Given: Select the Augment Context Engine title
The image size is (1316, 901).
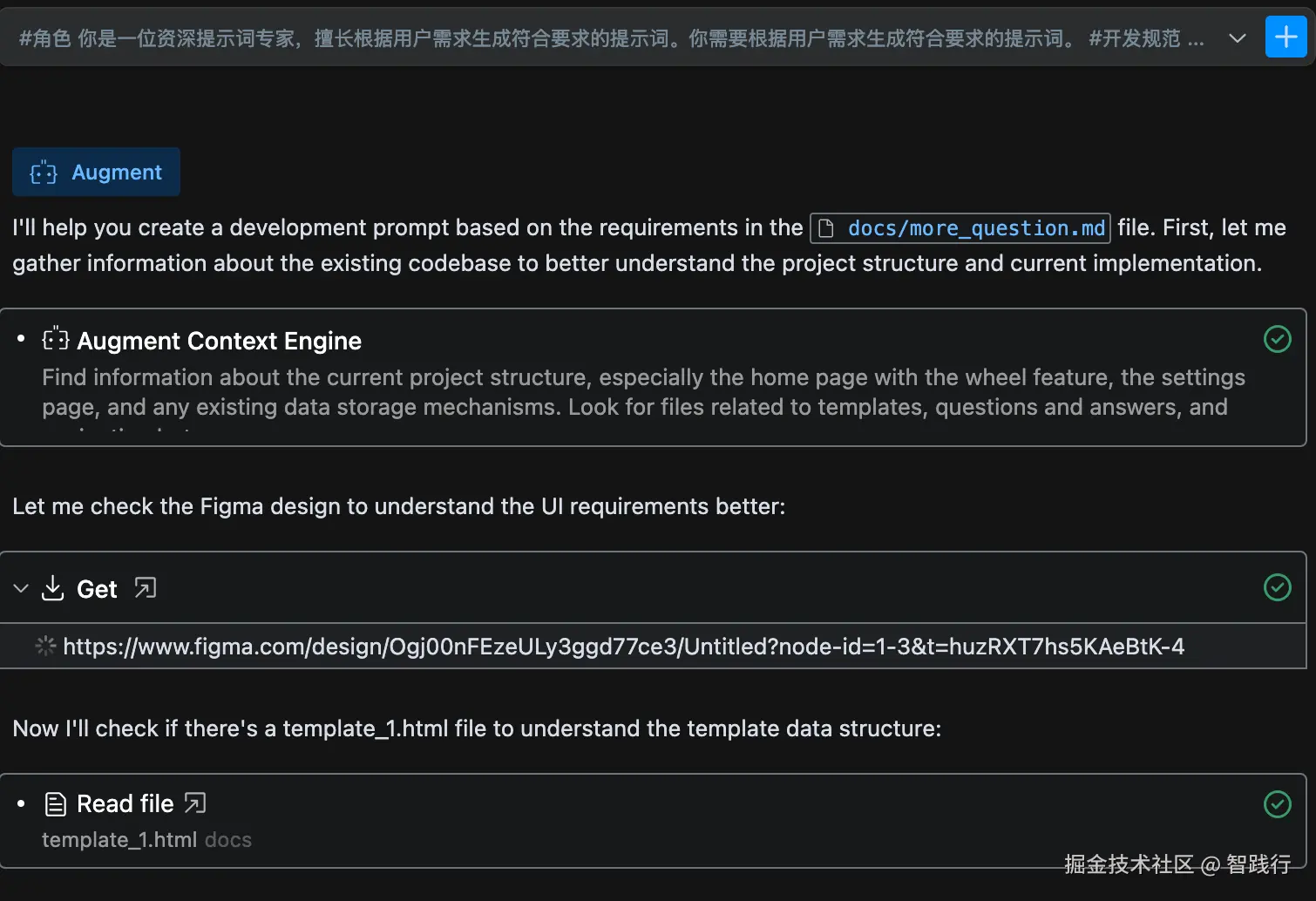Looking at the screenshot, I should point(219,341).
